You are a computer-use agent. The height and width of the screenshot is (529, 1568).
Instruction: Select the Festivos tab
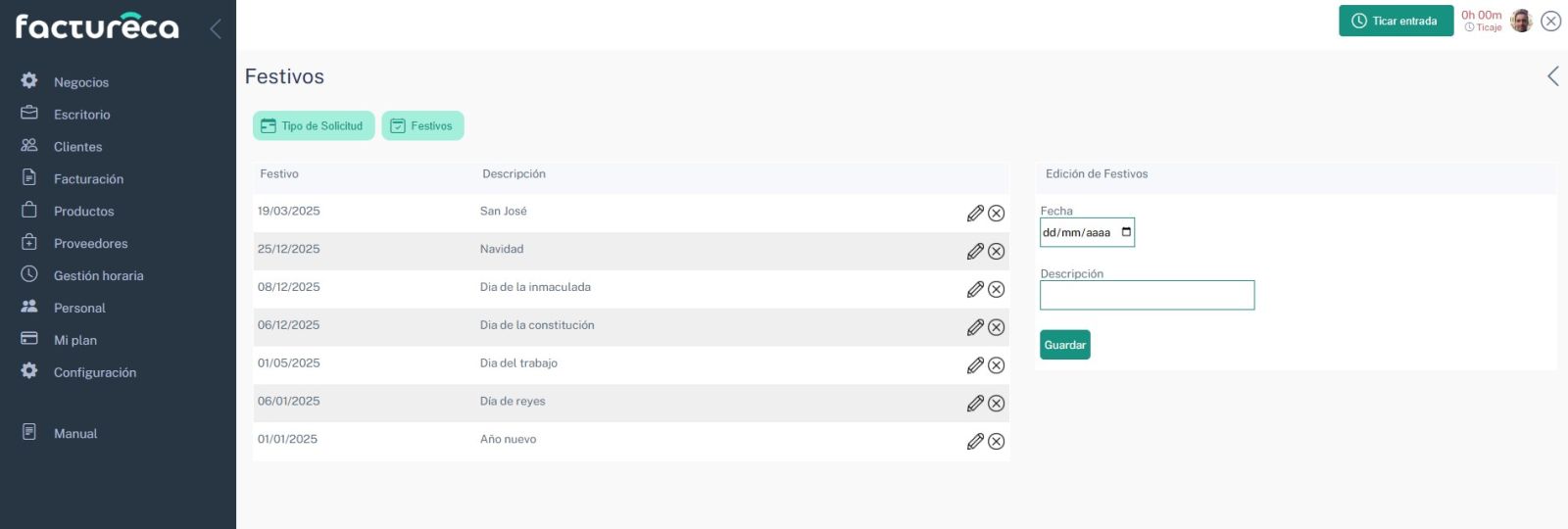422,126
